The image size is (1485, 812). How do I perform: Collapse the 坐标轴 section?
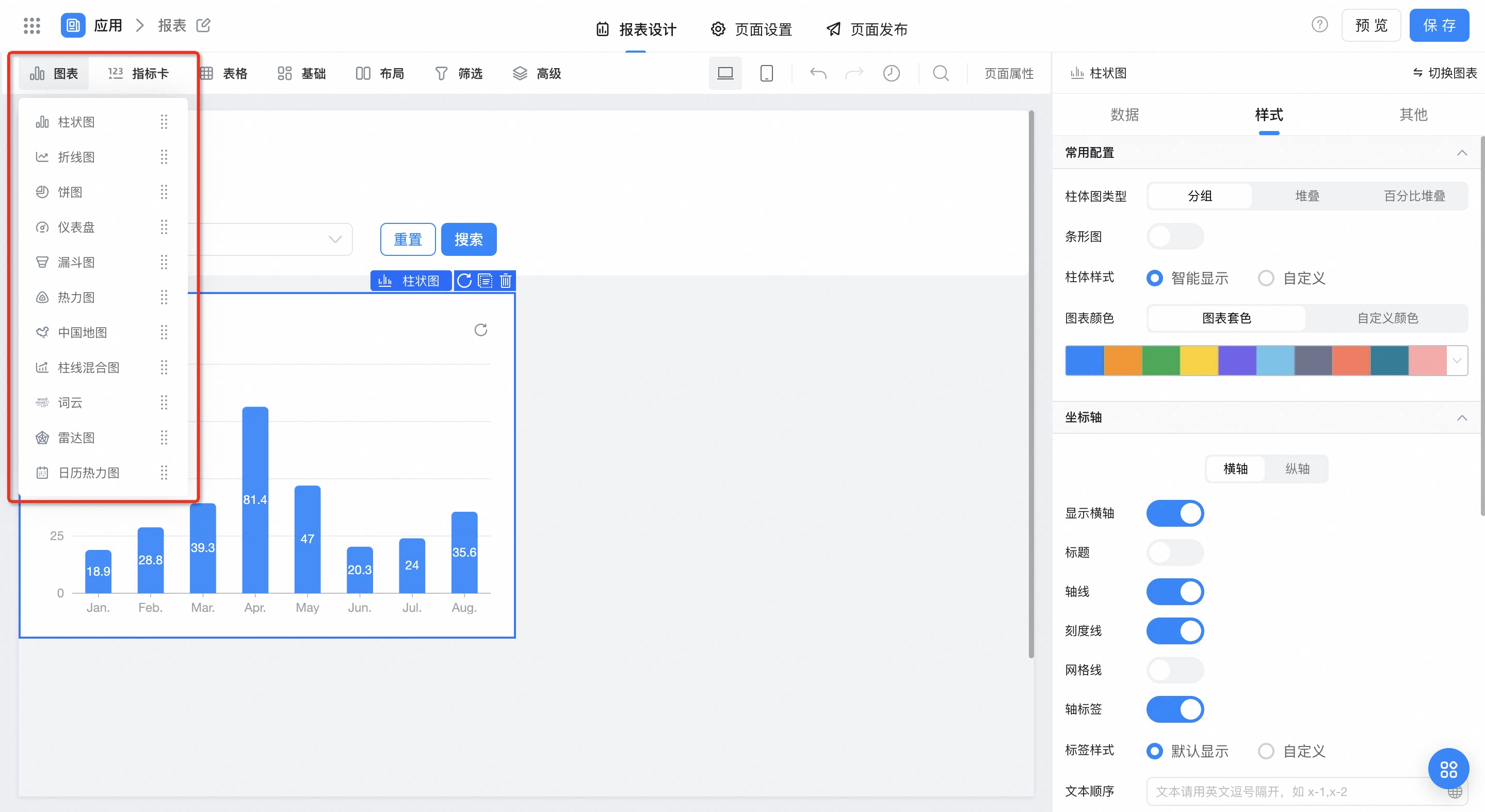pos(1462,417)
